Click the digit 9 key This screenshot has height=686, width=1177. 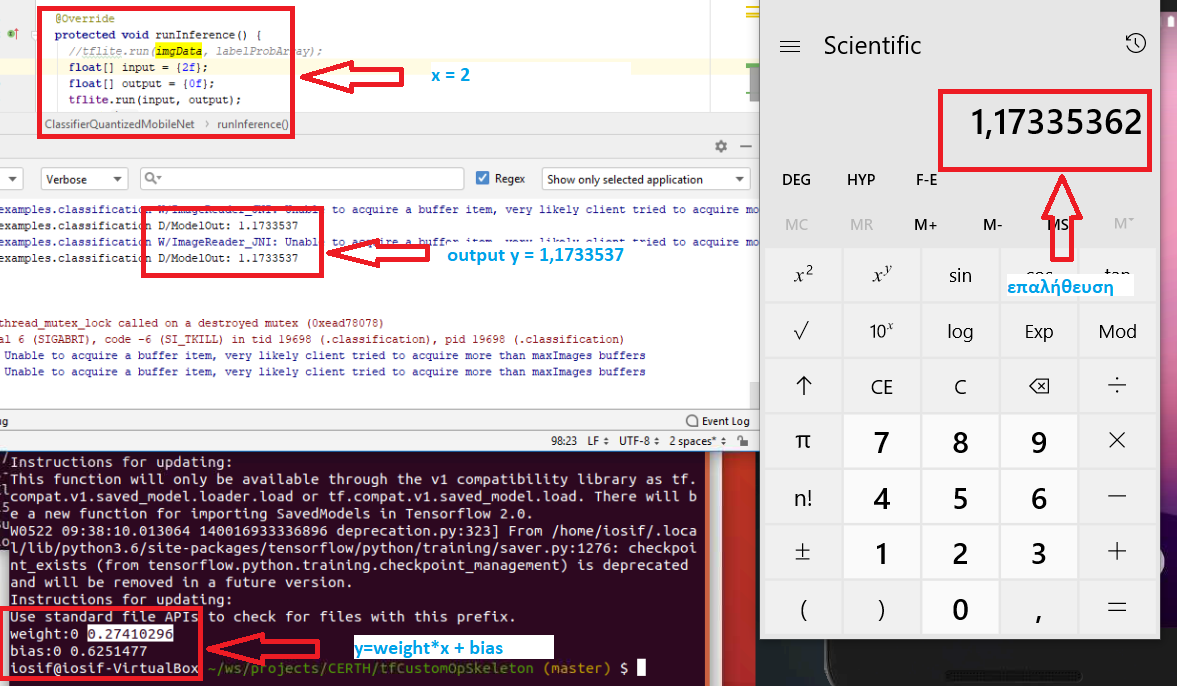pos(1039,441)
